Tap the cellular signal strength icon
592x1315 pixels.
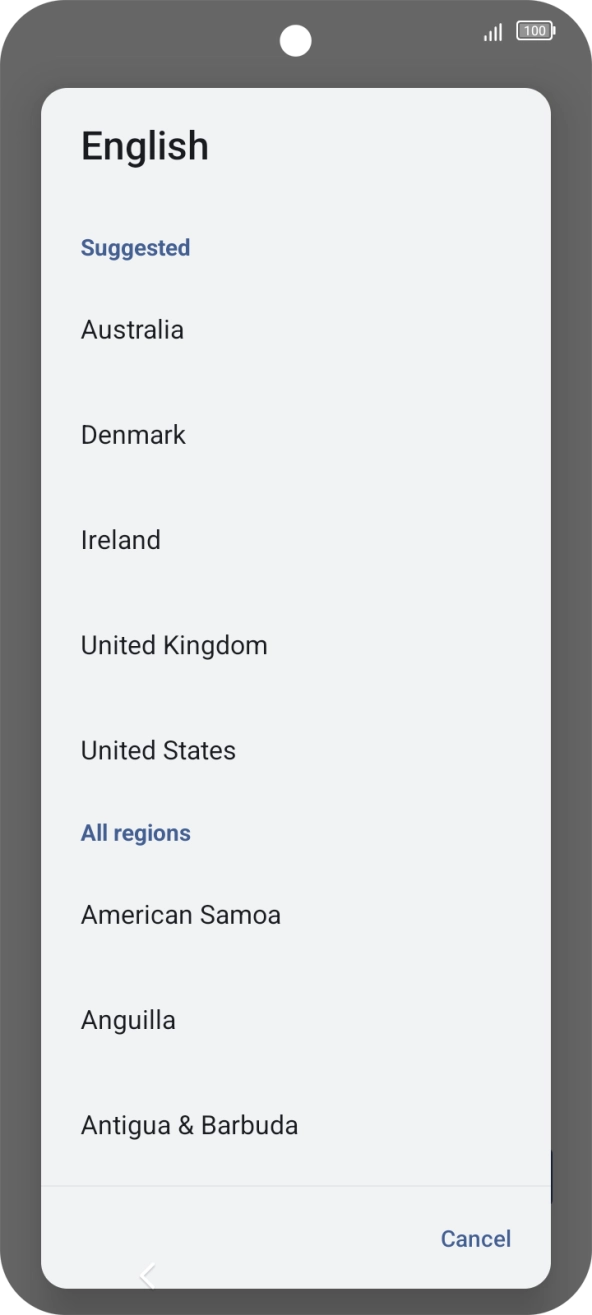click(491, 31)
